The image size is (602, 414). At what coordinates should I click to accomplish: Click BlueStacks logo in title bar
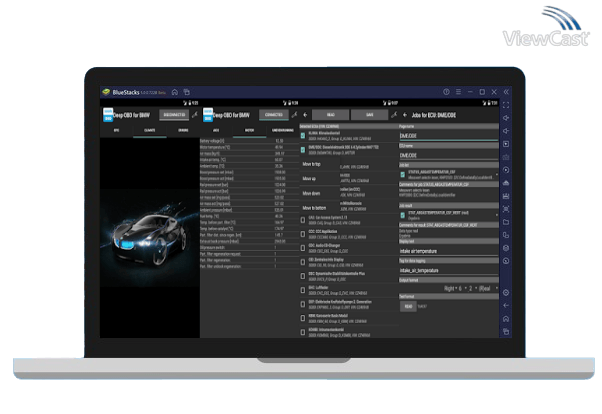106,92
